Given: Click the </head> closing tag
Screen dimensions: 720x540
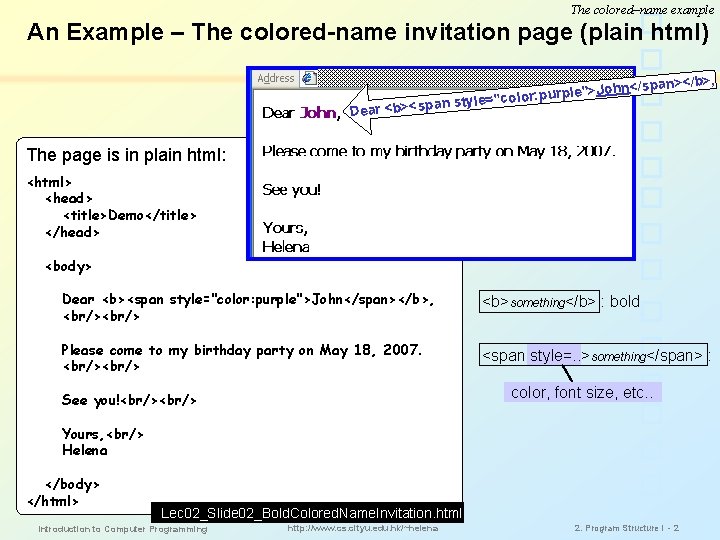Looking at the screenshot, I should 72,232.
